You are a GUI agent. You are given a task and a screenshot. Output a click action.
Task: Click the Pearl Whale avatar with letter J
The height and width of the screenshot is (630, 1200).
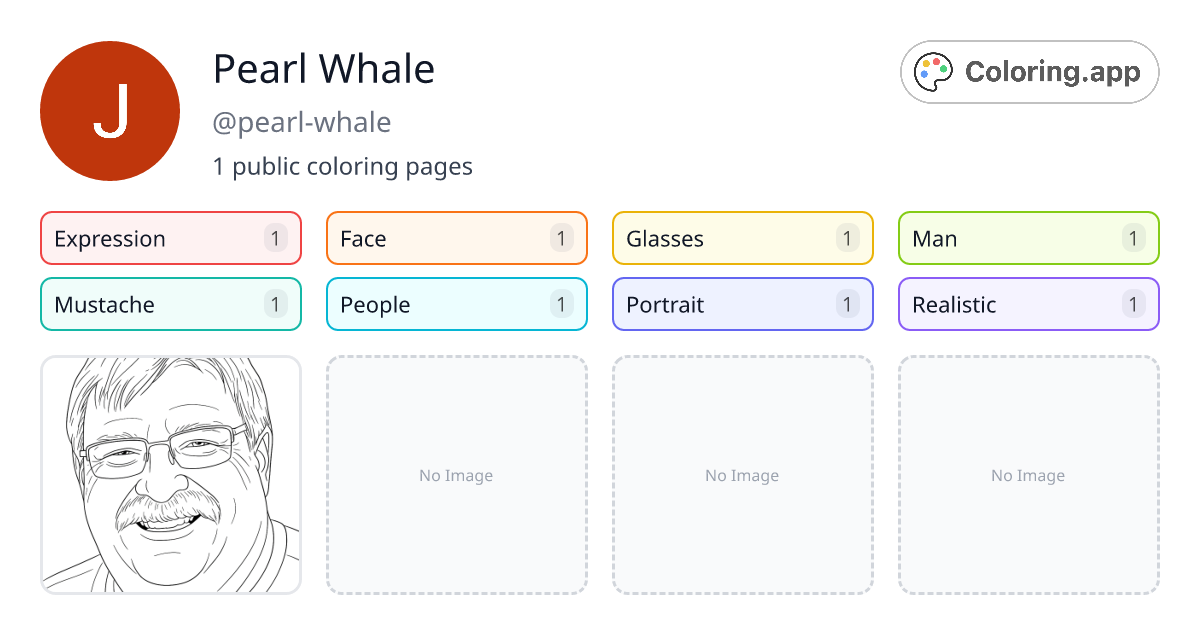point(110,110)
